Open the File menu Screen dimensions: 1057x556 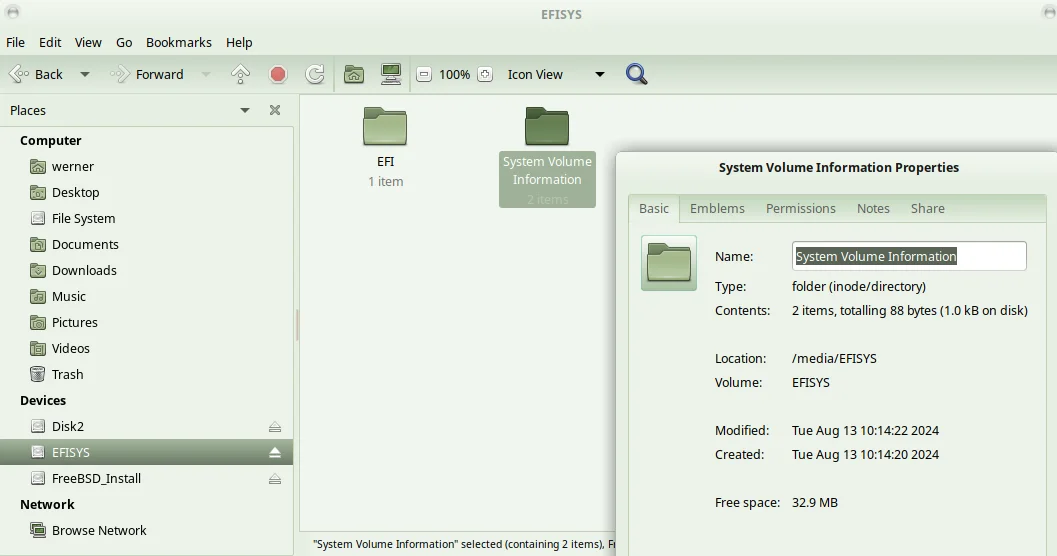[16, 42]
